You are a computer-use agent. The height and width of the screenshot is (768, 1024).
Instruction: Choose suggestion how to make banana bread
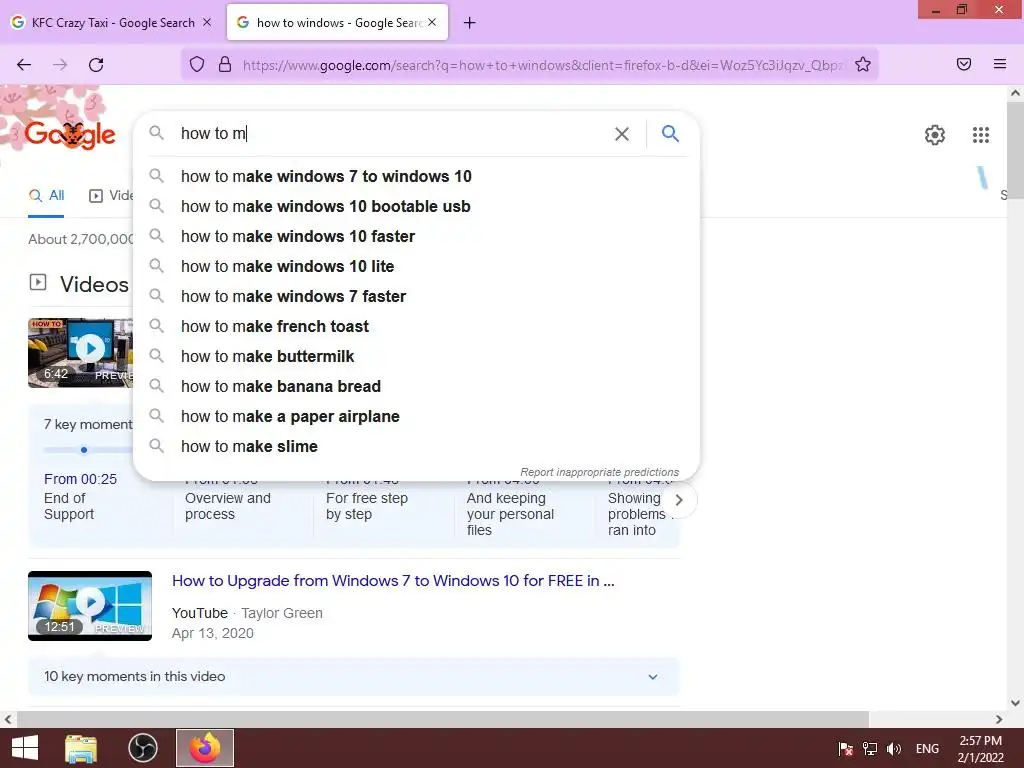[x=416, y=387]
